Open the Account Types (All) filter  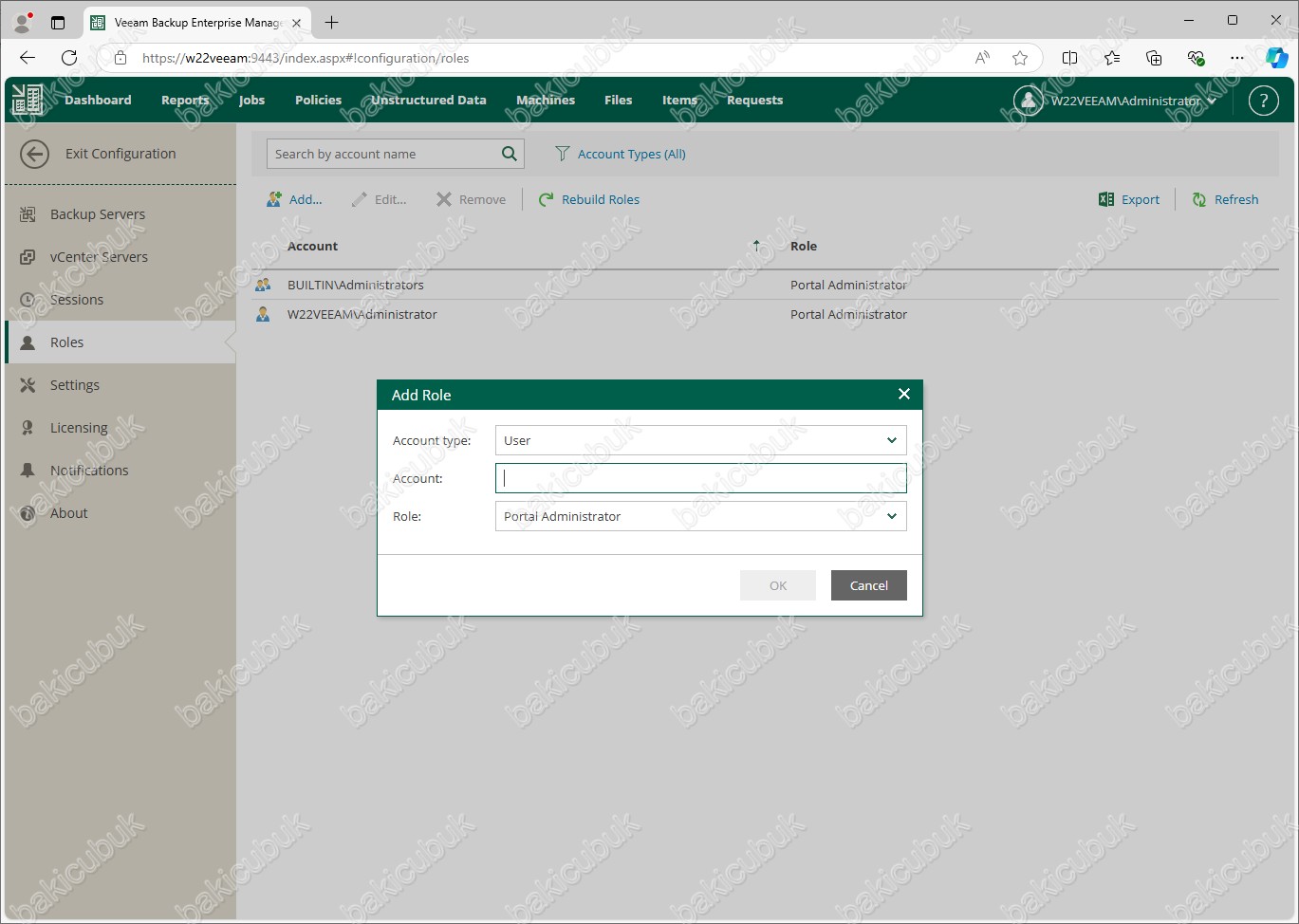(x=632, y=154)
